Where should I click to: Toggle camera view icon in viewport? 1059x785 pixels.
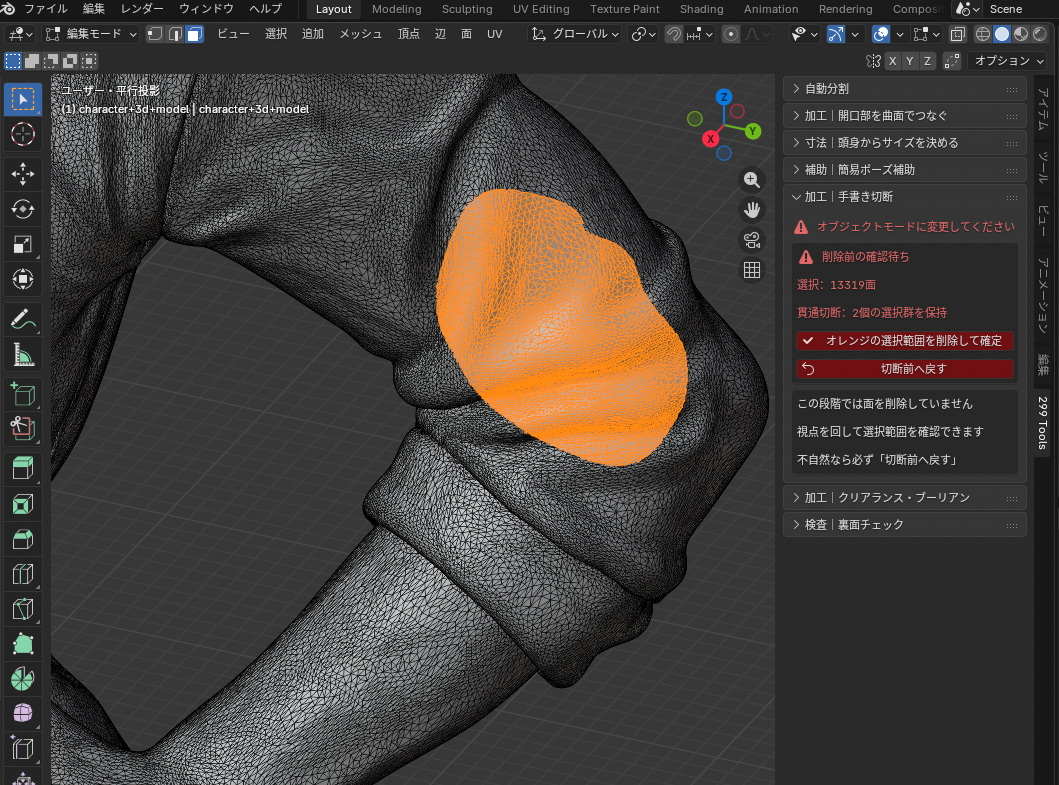(x=752, y=240)
